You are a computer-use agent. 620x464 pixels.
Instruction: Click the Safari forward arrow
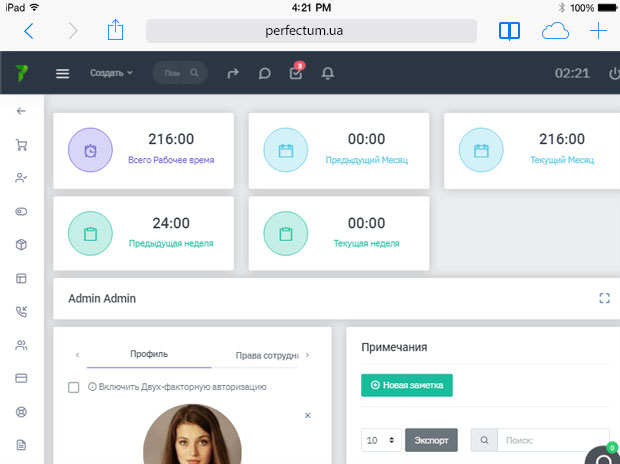pos(73,30)
